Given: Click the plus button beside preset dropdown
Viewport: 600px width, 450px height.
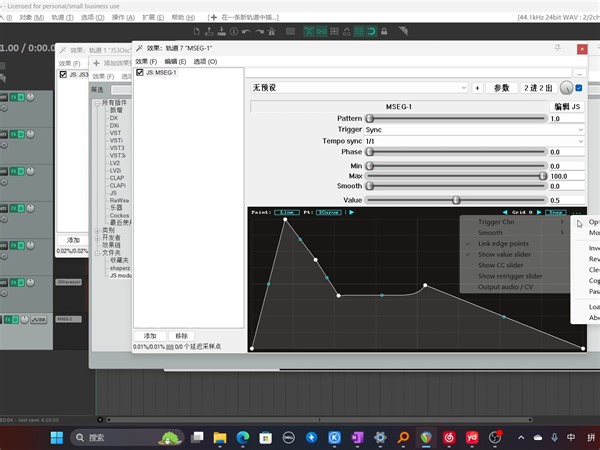Looking at the screenshot, I should 477,88.
